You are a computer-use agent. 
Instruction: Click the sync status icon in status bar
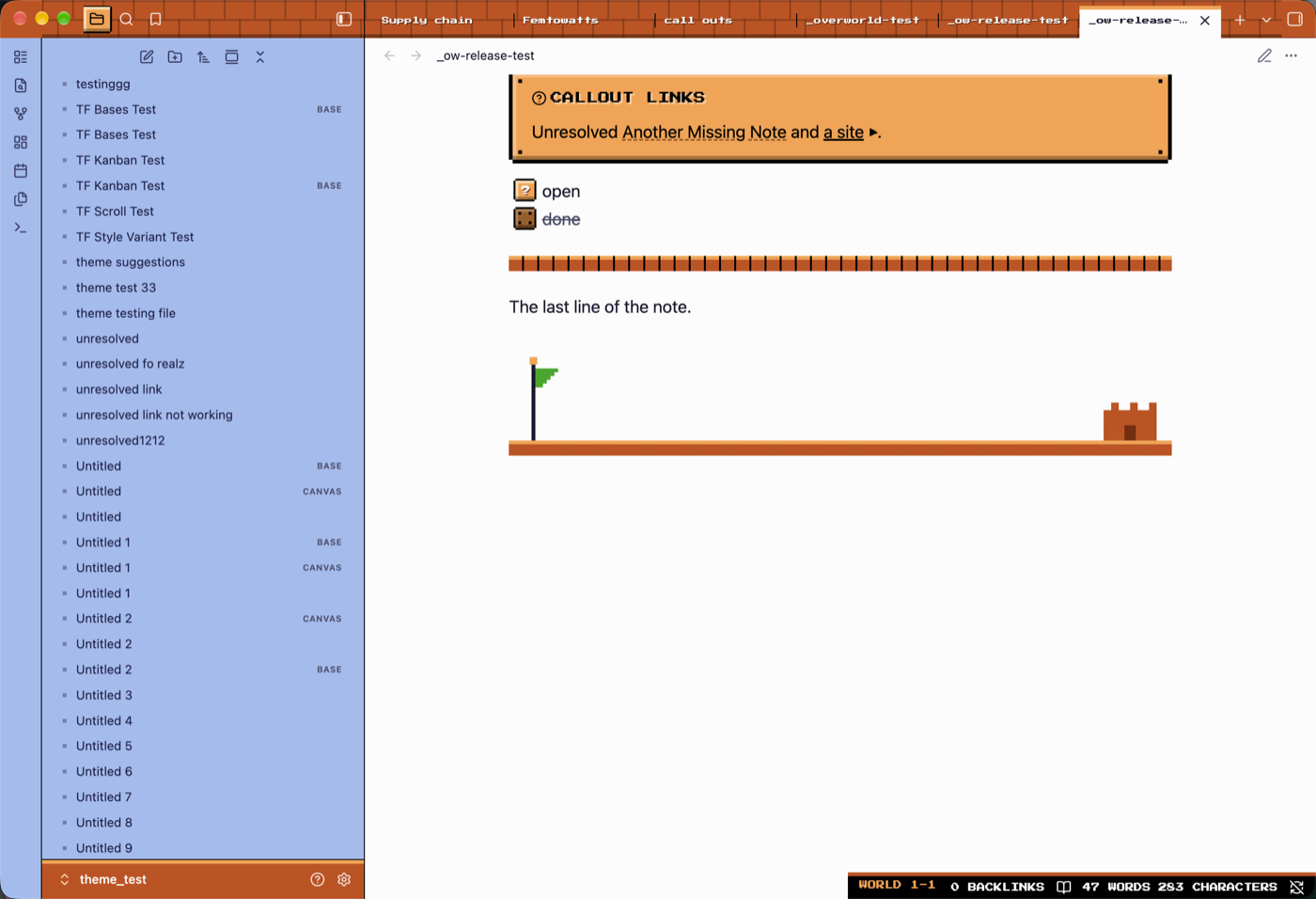click(1297, 887)
